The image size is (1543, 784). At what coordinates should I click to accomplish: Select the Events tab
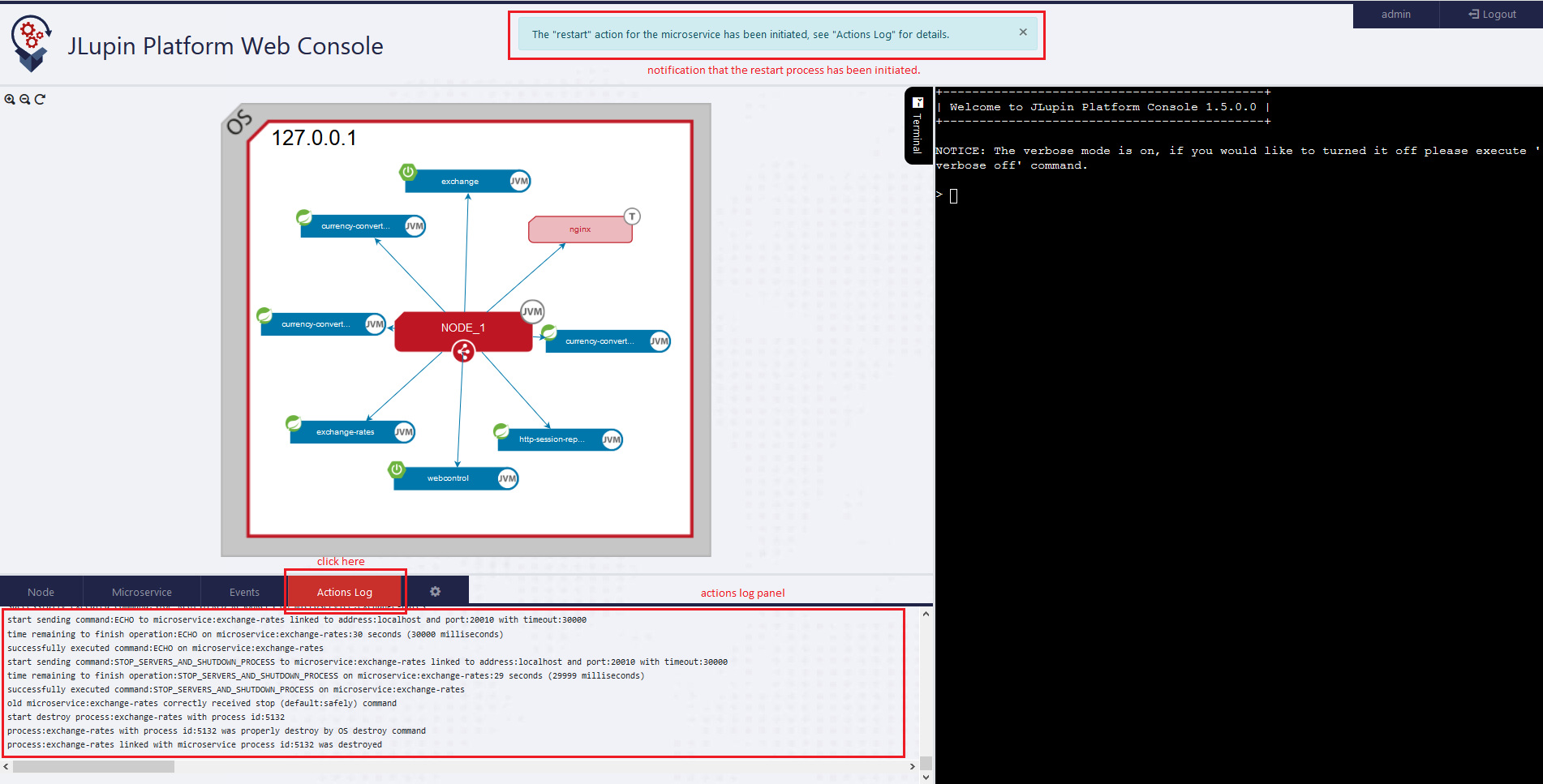pyautogui.click(x=244, y=592)
